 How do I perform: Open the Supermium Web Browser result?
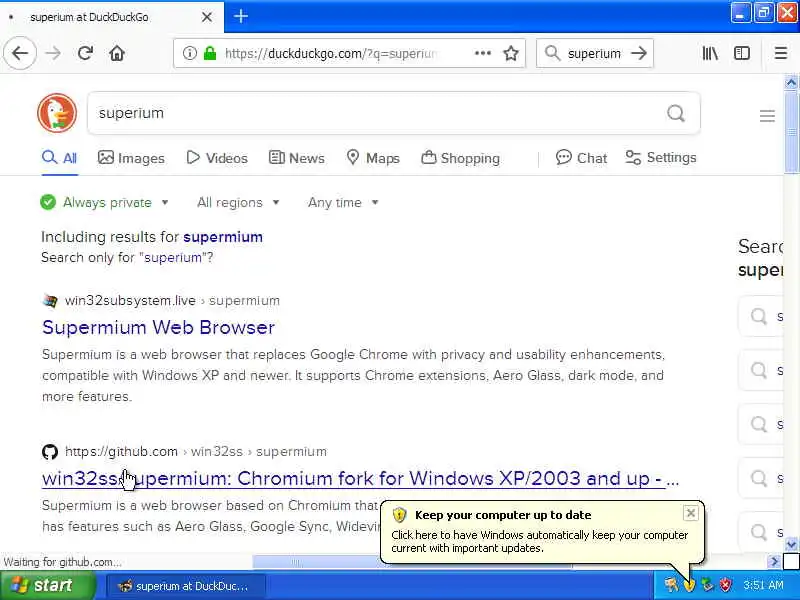coord(159,328)
